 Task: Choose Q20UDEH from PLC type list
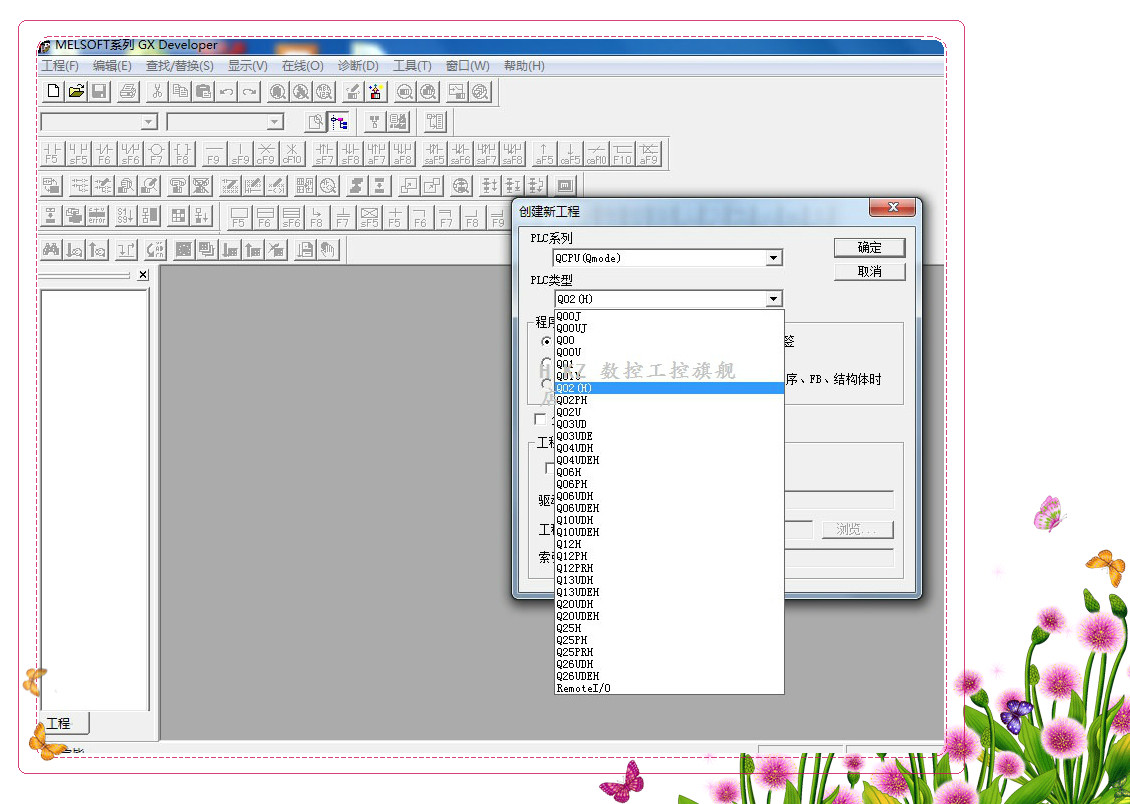[x=669, y=616]
